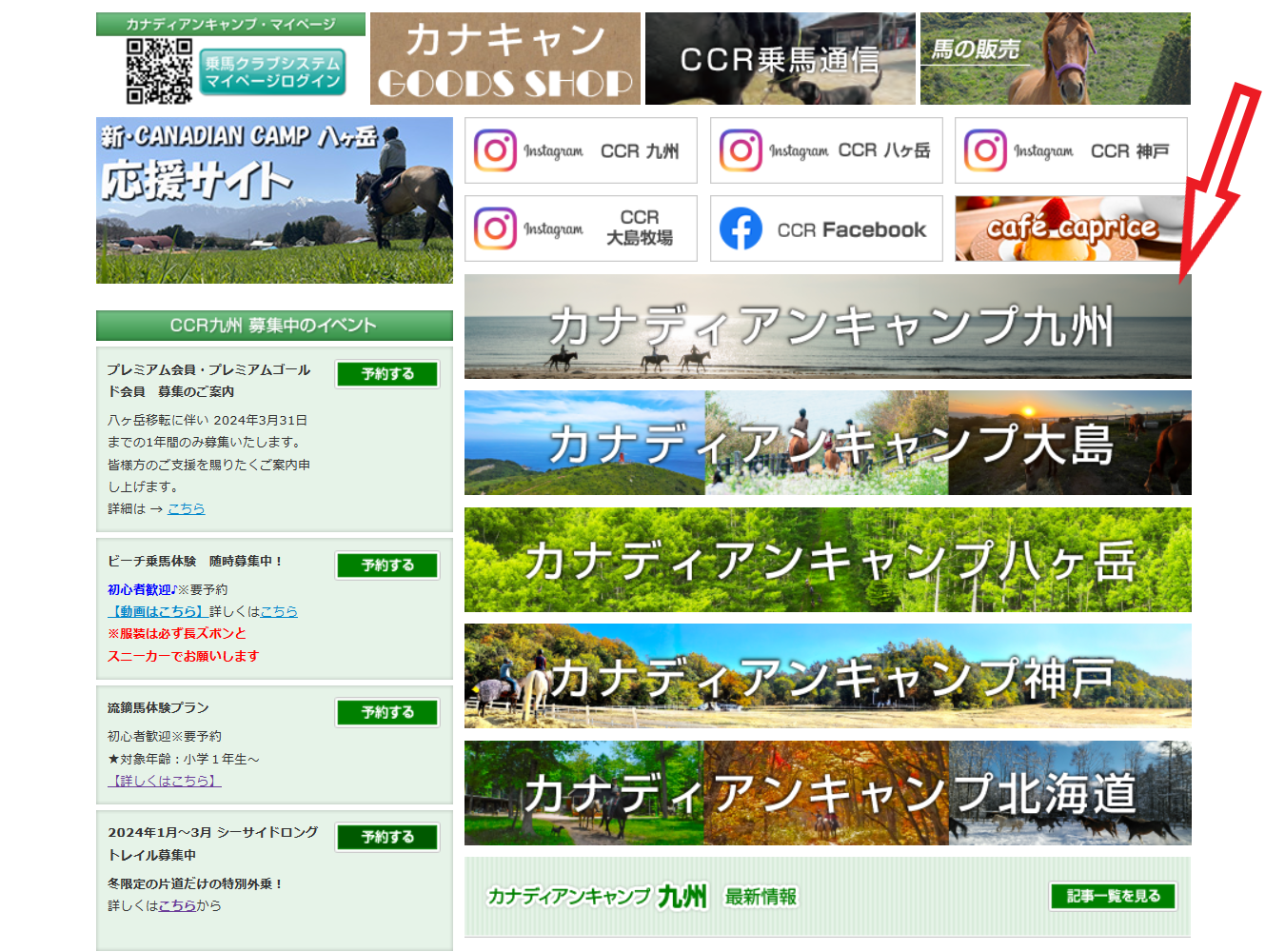This screenshot has width=1285, height=952.
Task: Click 記事一覧を見る button
Action: (x=1113, y=896)
